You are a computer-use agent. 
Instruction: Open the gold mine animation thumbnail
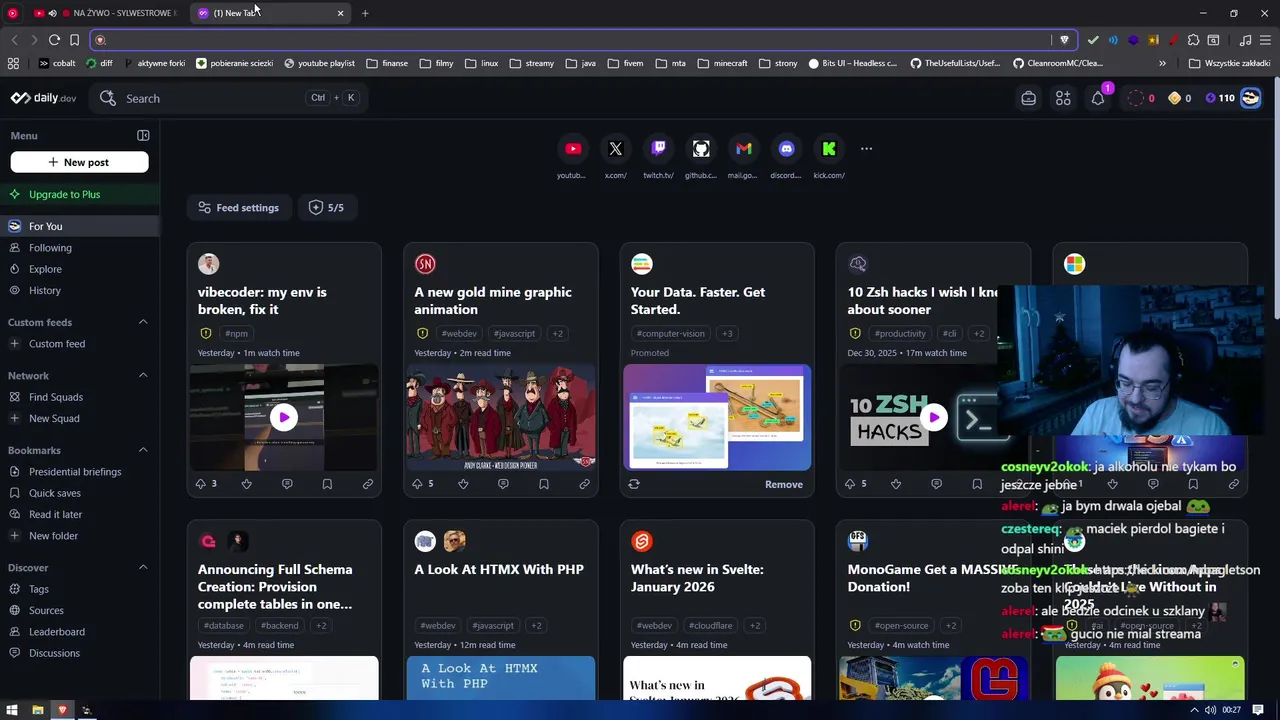point(501,417)
